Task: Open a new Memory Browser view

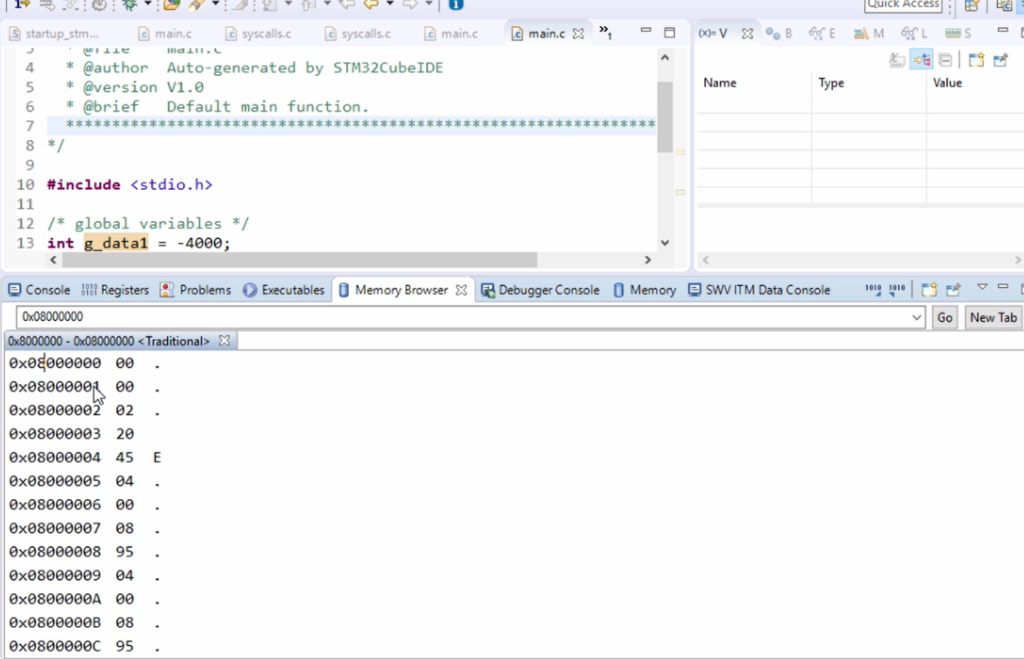Action: click(x=929, y=289)
